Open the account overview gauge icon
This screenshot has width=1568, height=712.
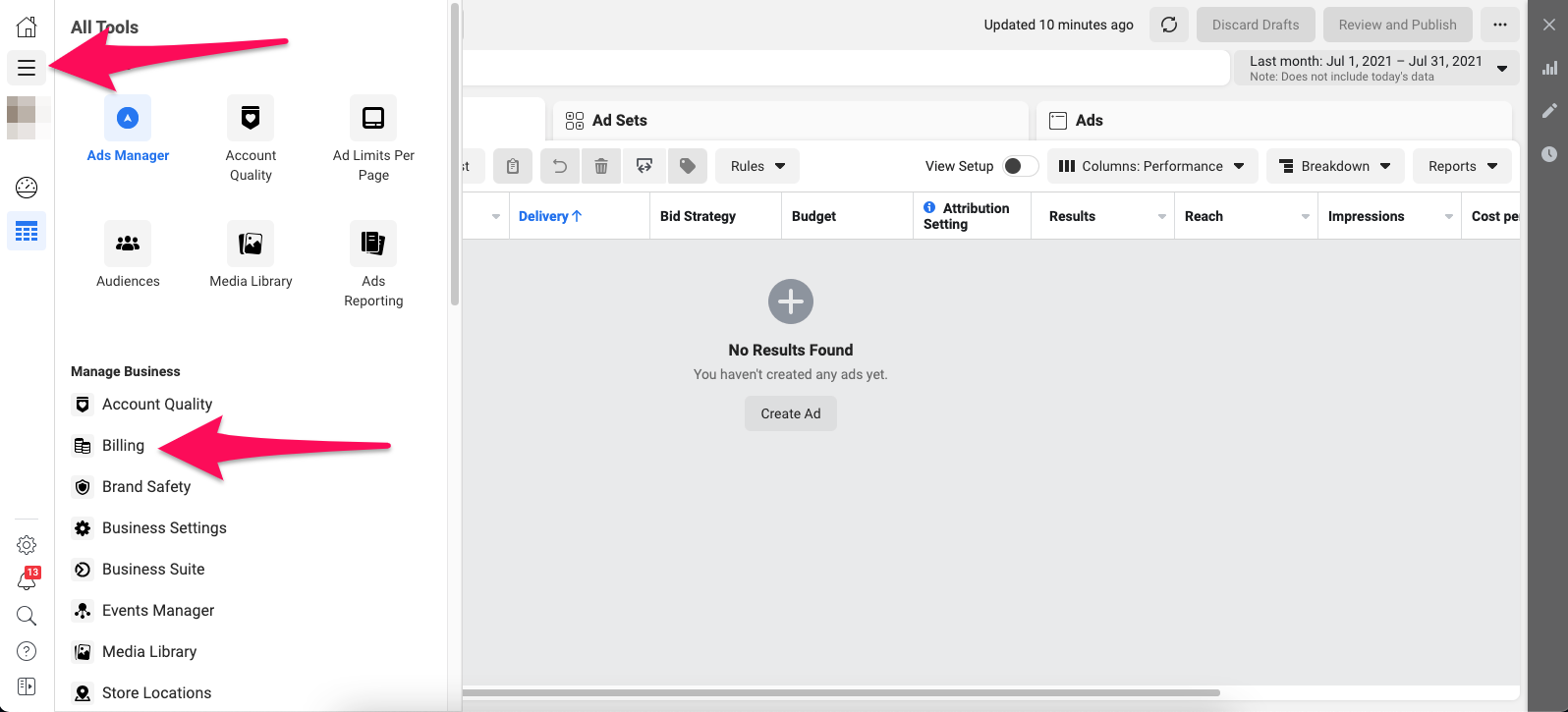(x=27, y=188)
